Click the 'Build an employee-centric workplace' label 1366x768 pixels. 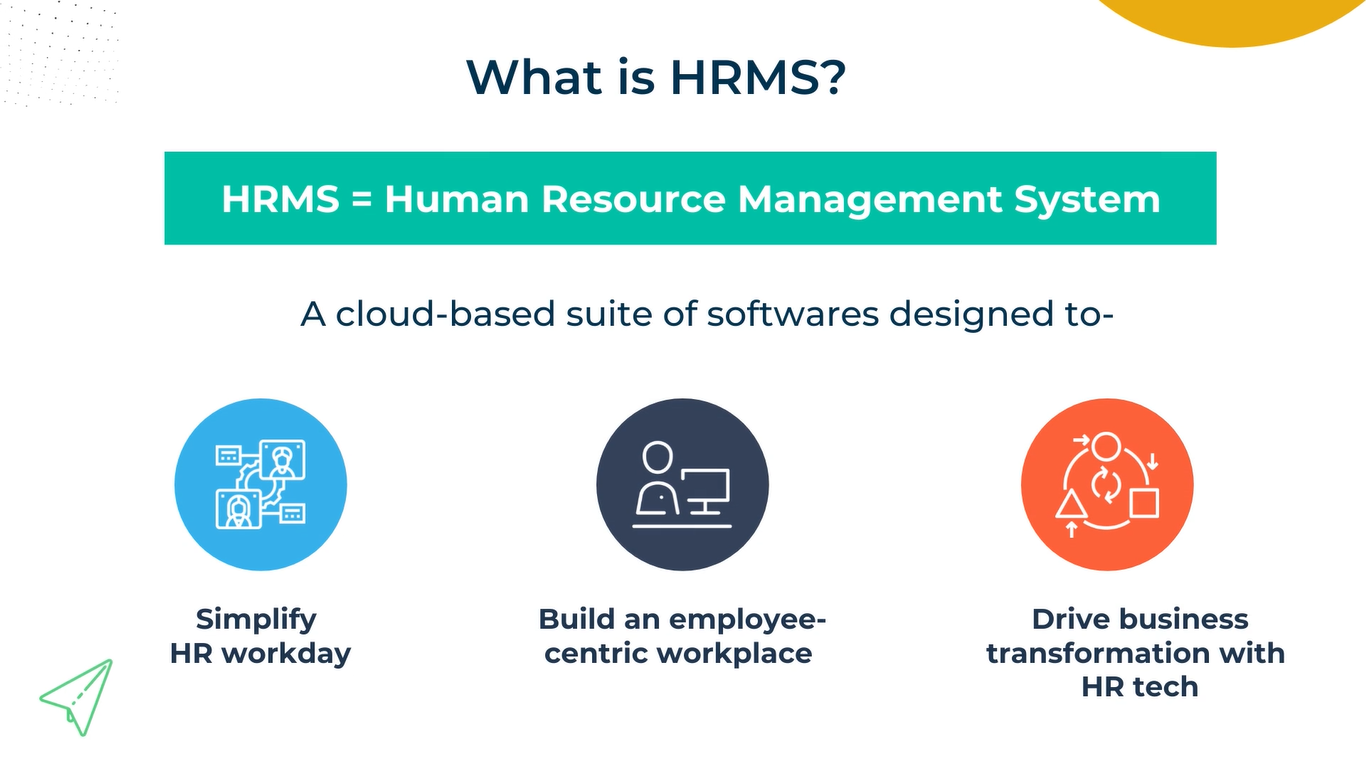click(x=682, y=636)
